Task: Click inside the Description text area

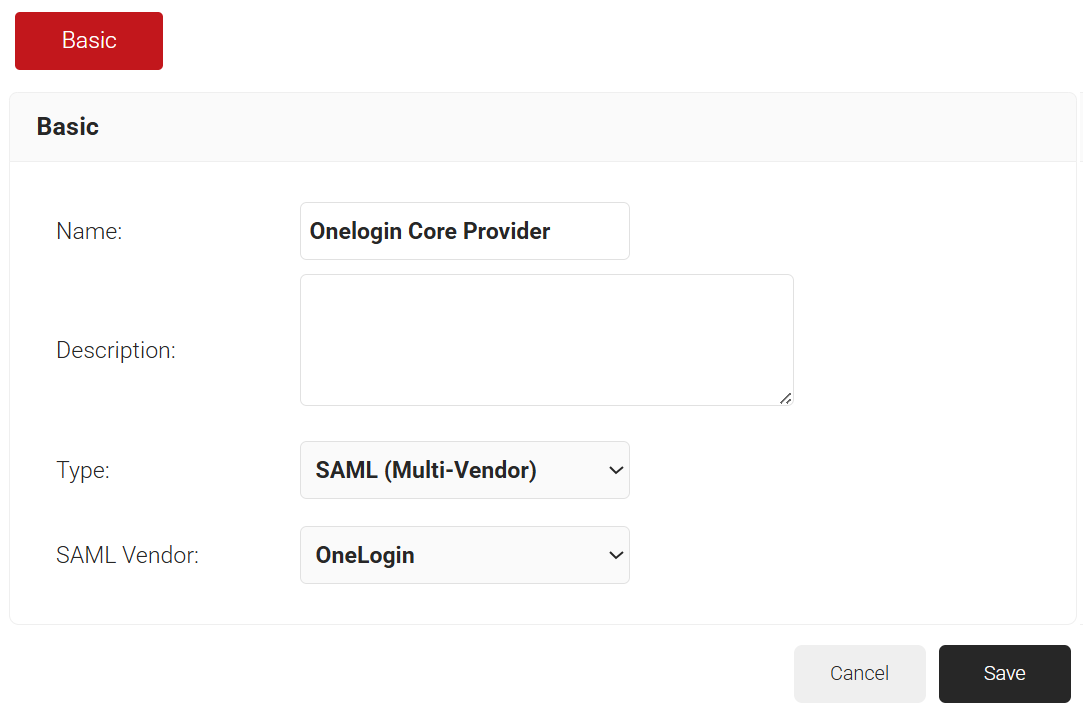Action: tap(546, 340)
